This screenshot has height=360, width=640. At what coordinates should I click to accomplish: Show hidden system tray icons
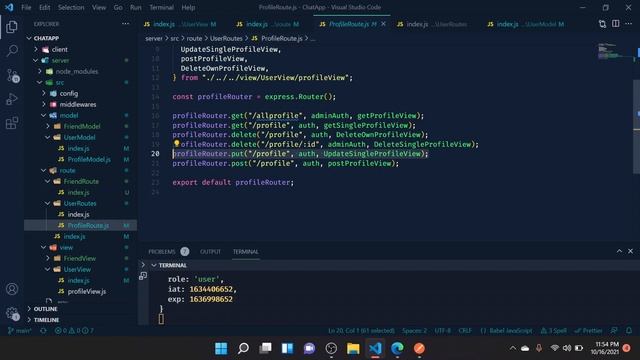512,348
